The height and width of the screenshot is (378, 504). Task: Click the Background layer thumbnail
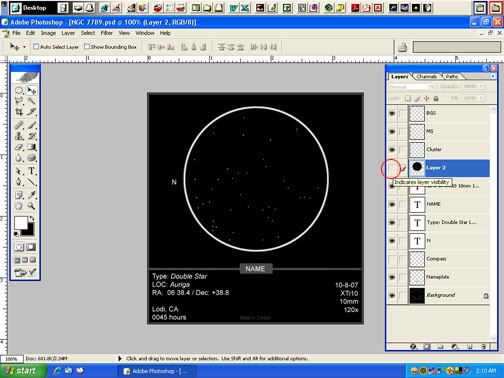point(417,295)
